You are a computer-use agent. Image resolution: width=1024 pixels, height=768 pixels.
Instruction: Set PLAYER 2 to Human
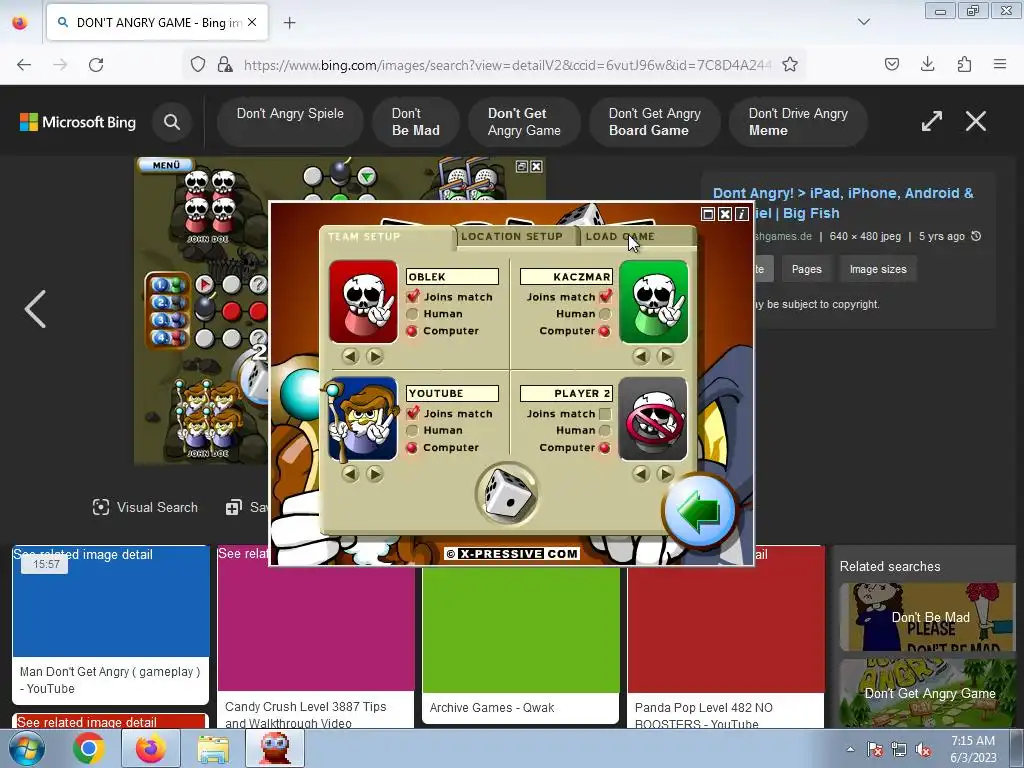tap(605, 430)
